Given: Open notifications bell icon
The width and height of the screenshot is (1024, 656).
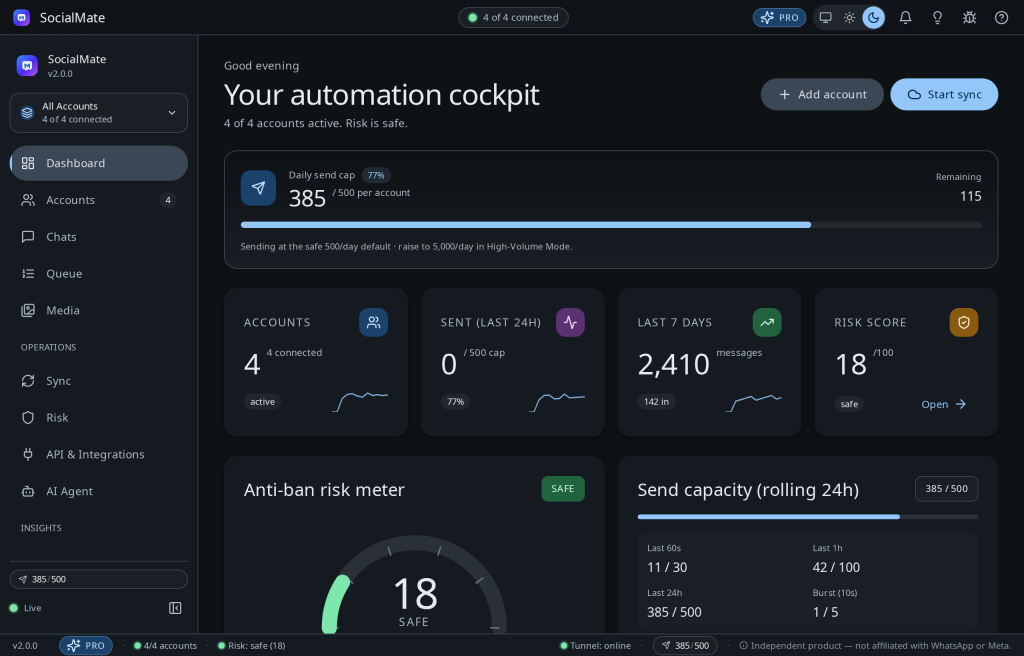Looking at the screenshot, I should point(905,18).
